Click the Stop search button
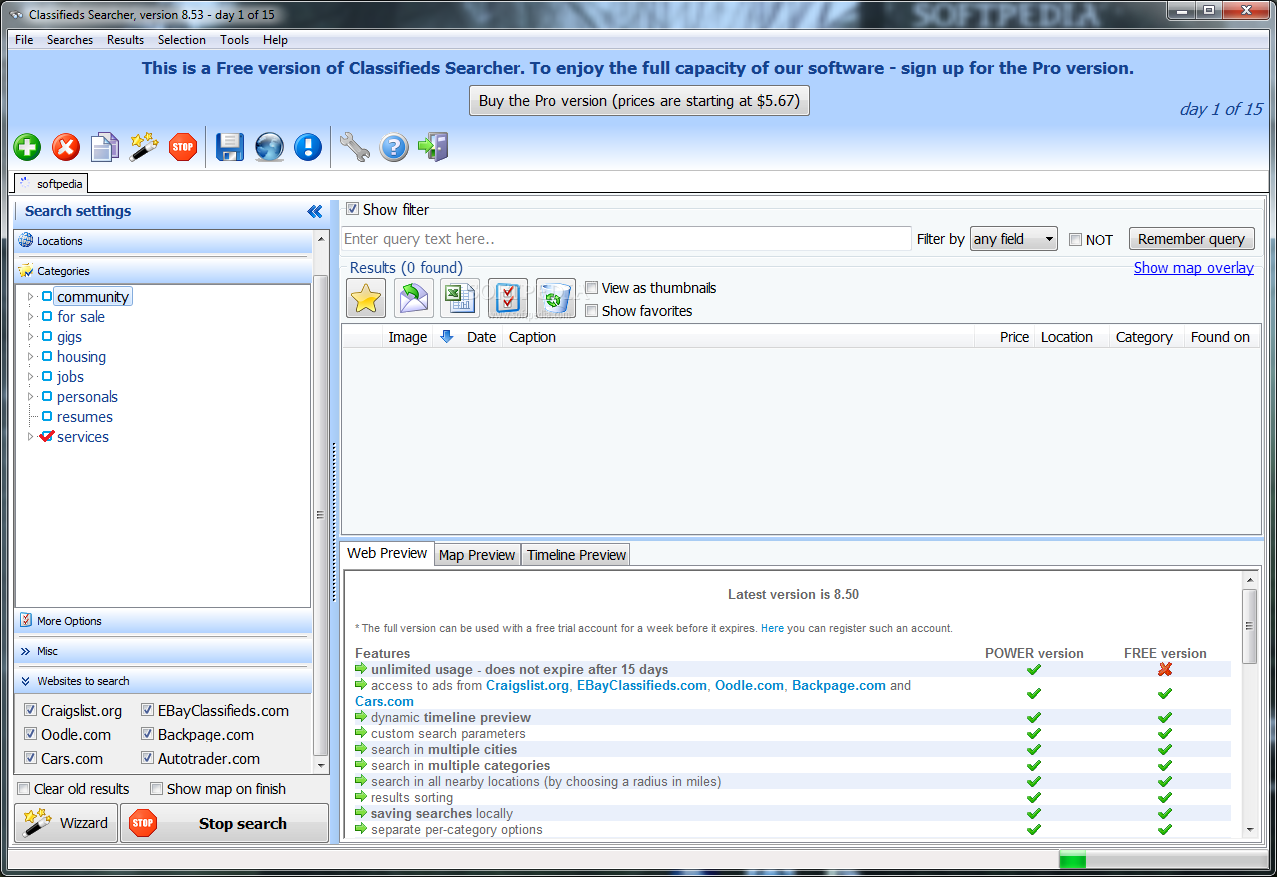1277x877 pixels. tap(224, 823)
